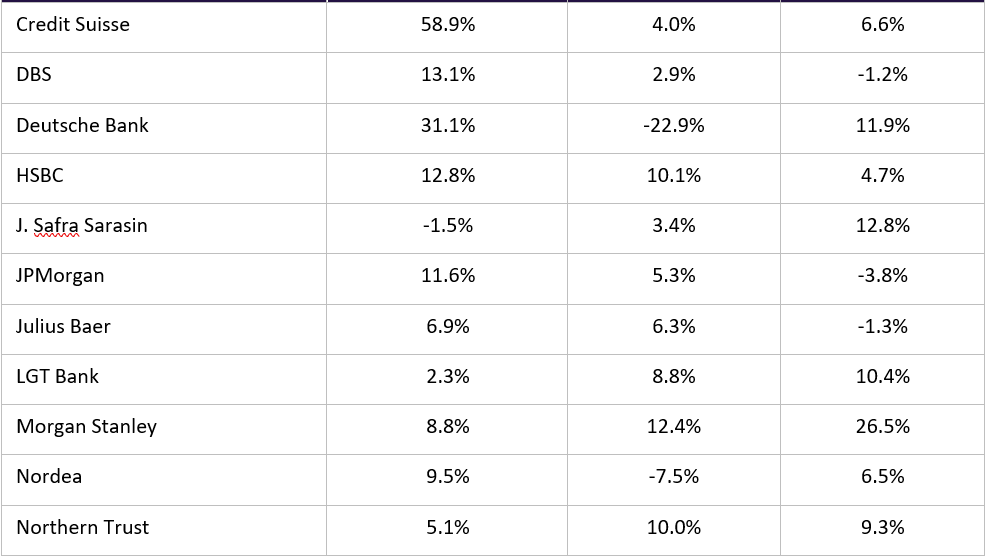Viewport: 988px width, 556px height.
Task: Click the 10.1% HSBC cell
Action: pyautogui.click(x=673, y=175)
